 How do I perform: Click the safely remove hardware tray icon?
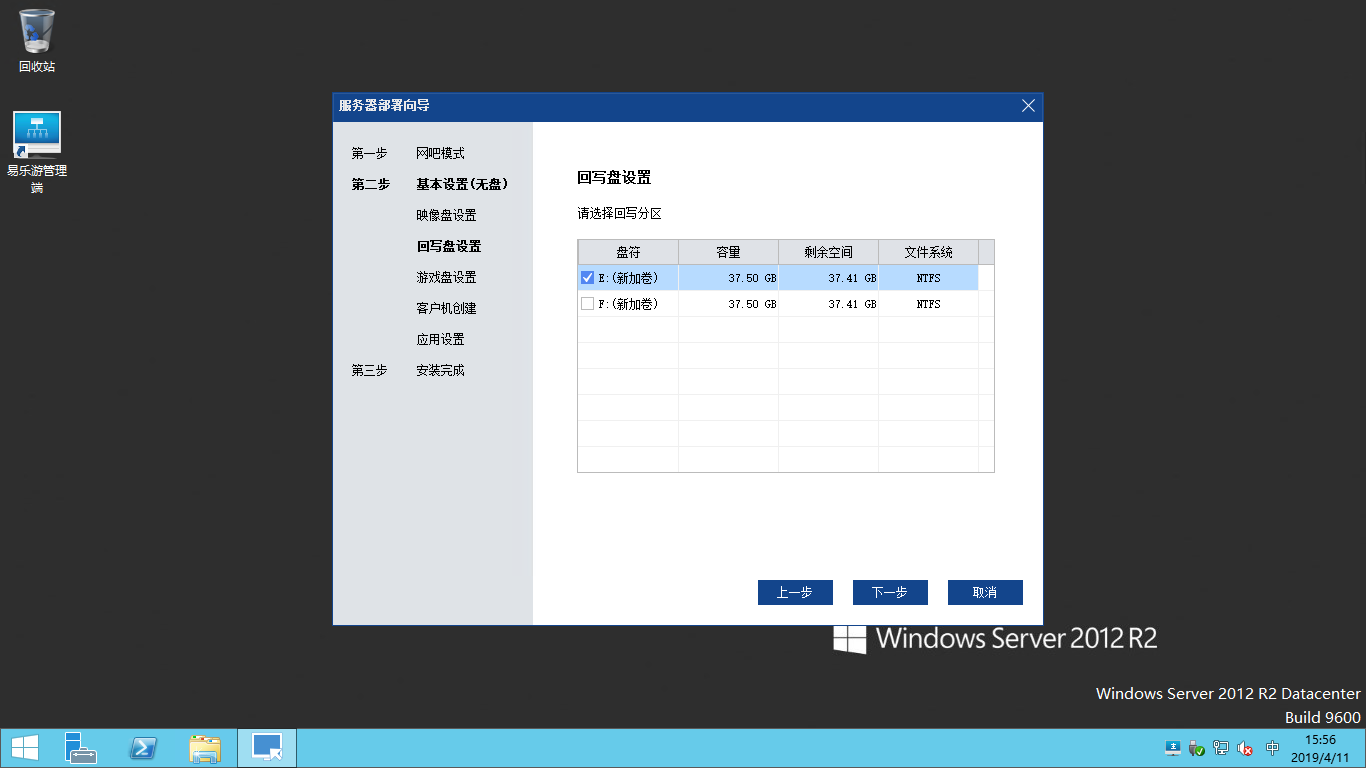pyautogui.click(x=1197, y=748)
